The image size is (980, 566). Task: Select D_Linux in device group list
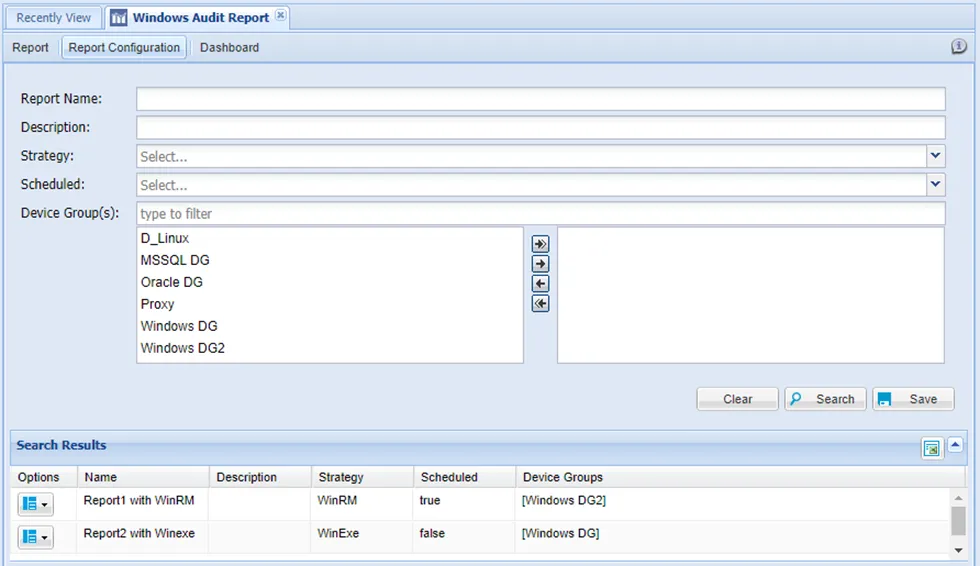point(330,238)
